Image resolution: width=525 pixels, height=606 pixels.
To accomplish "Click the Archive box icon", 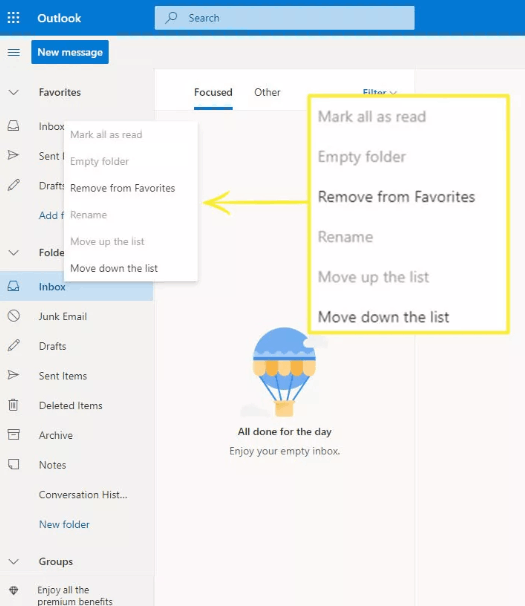I will [14, 434].
